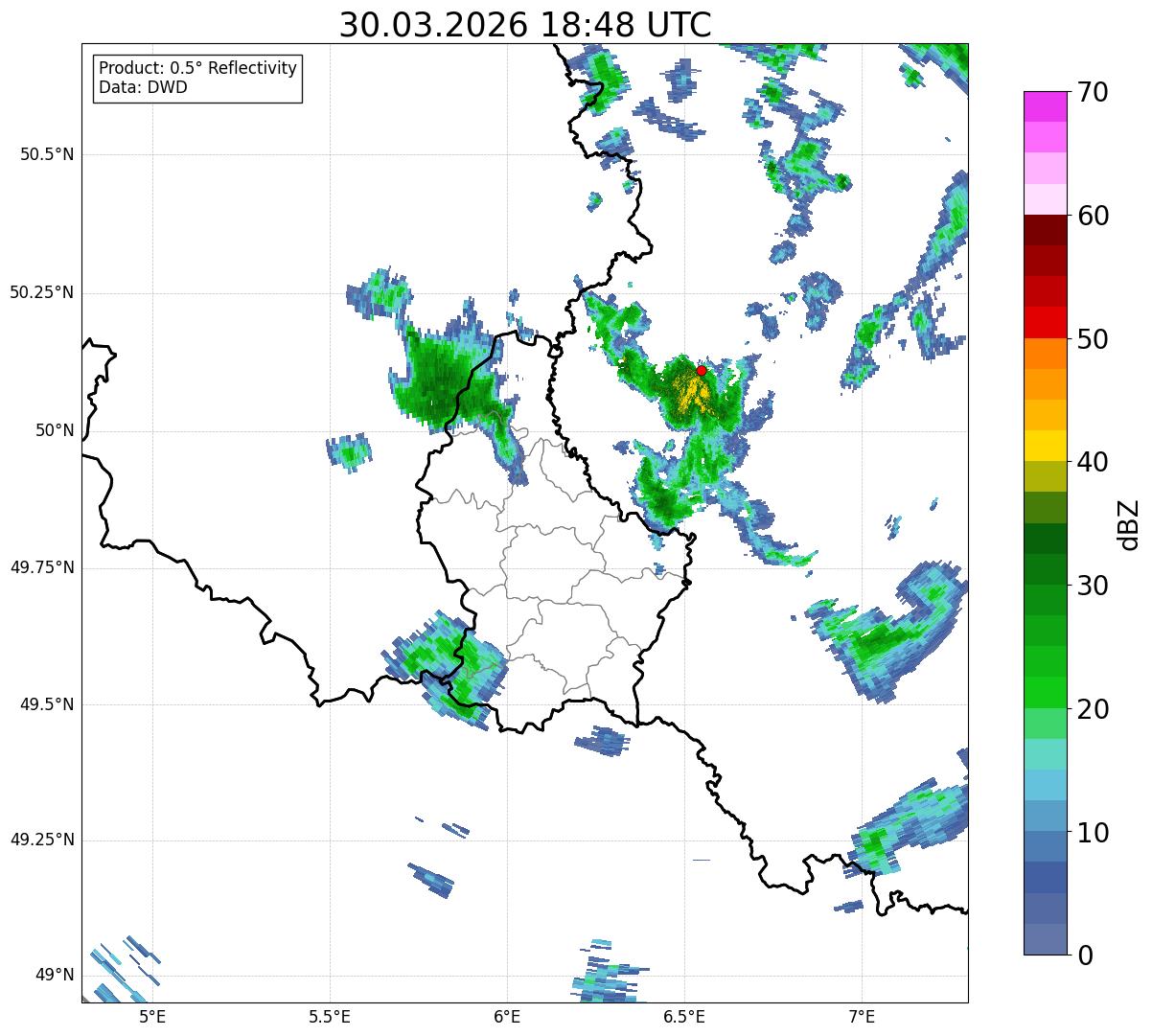The image size is (1152, 1036).
Task: Click the 50.25°N latitude label
Action: pos(42,292)
